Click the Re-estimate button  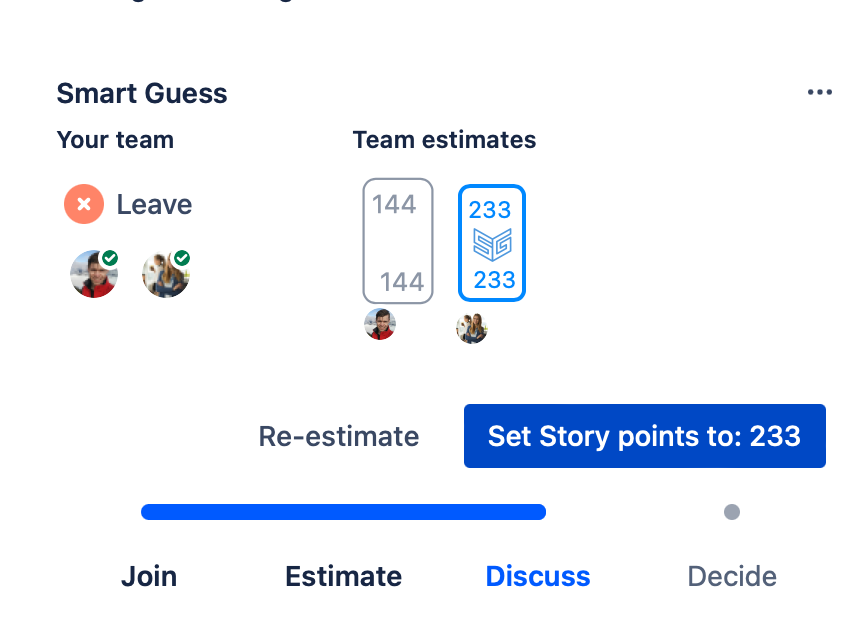pyautogui.click(x=338, y=436)
